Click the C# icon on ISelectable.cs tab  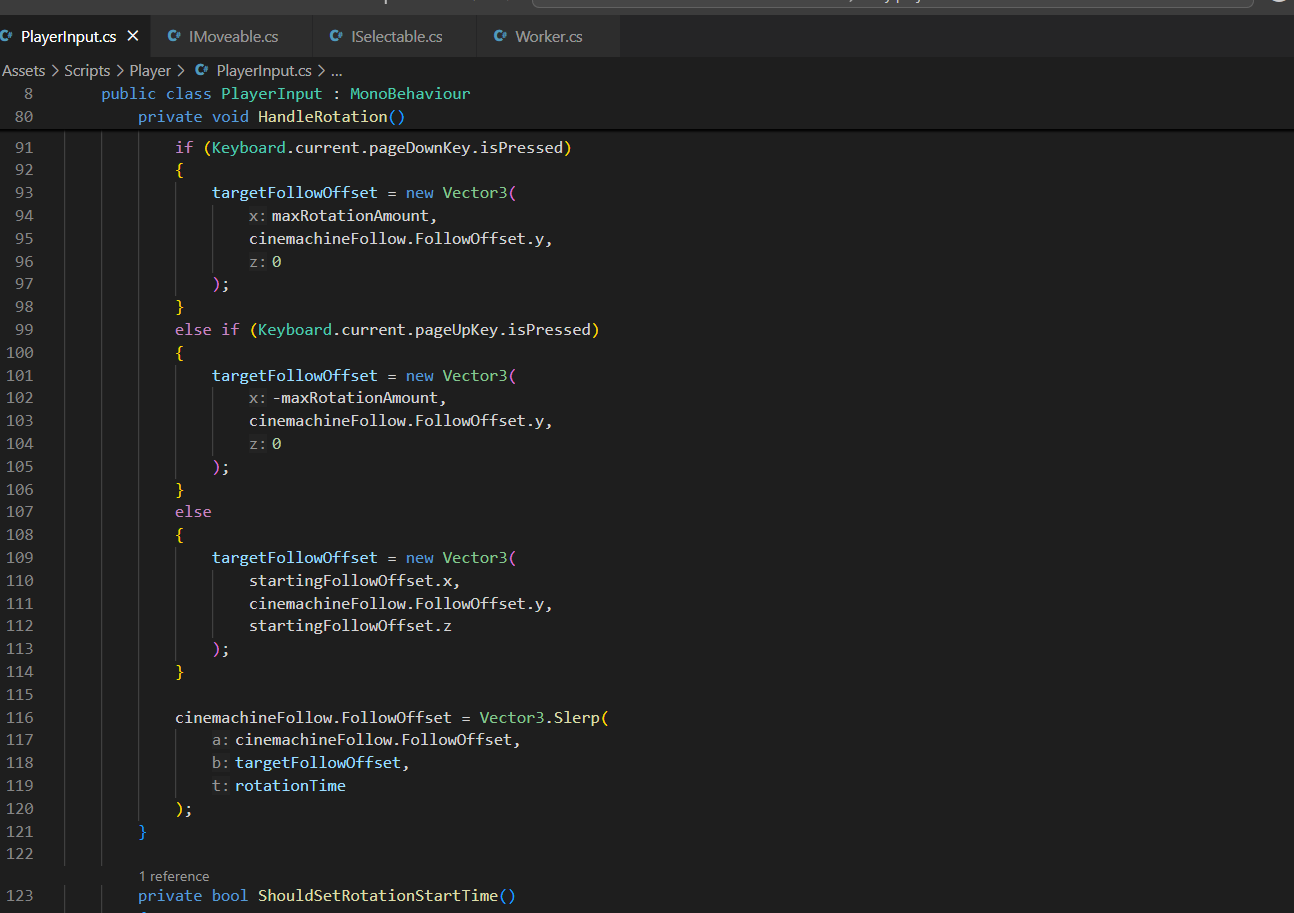(x=336, y=36)
